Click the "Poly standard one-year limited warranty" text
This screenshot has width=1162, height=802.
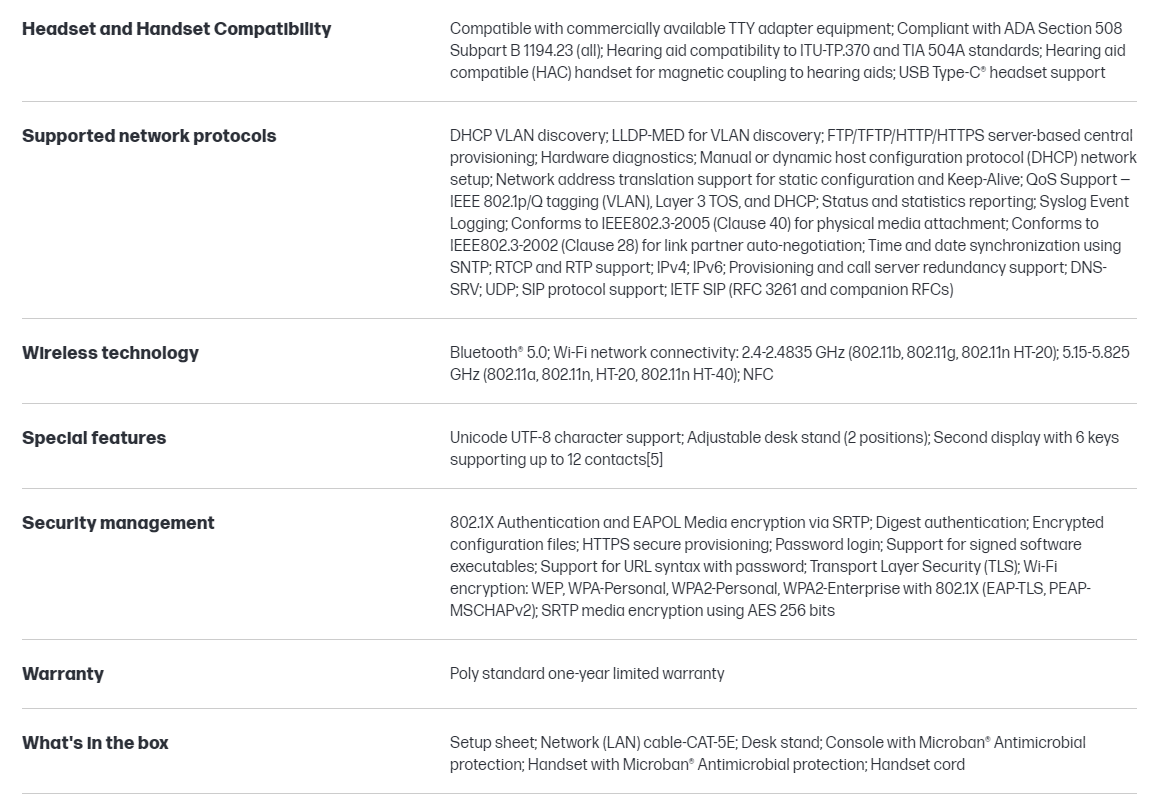[587, 674]
